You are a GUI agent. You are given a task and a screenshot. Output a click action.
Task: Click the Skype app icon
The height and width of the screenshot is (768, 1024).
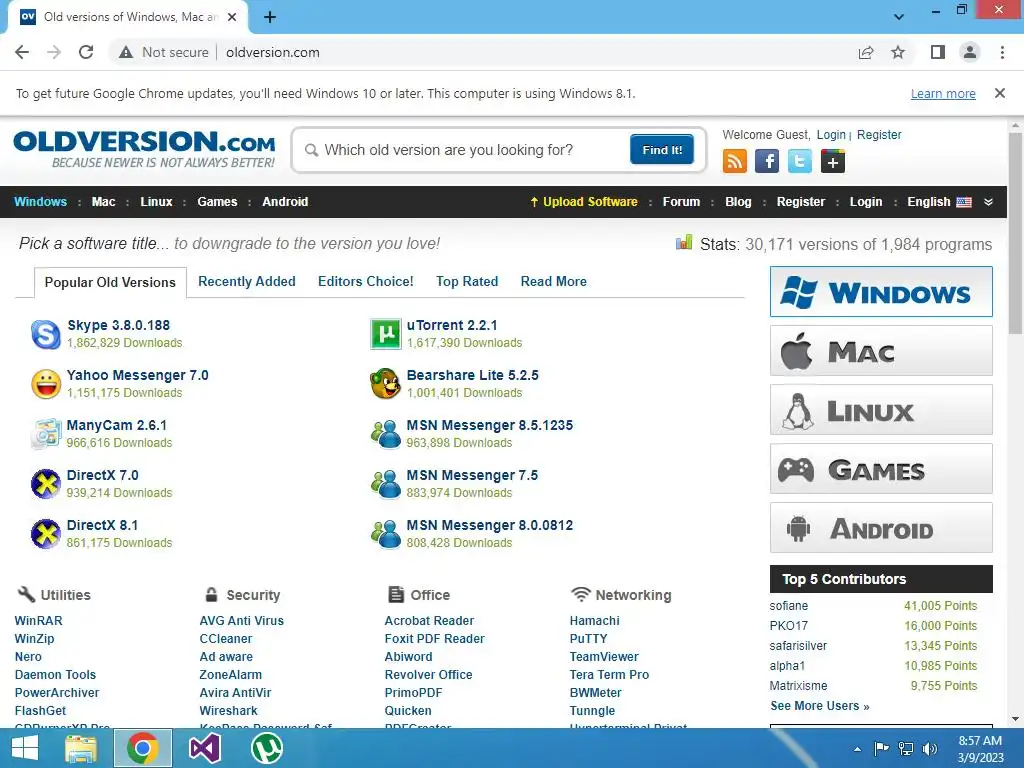[x=46, y=334]
